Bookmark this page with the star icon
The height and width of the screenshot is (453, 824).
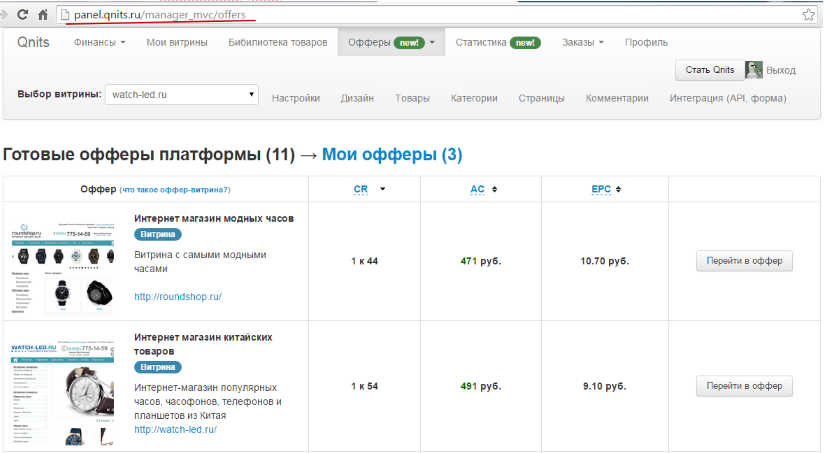pos(808,15)
